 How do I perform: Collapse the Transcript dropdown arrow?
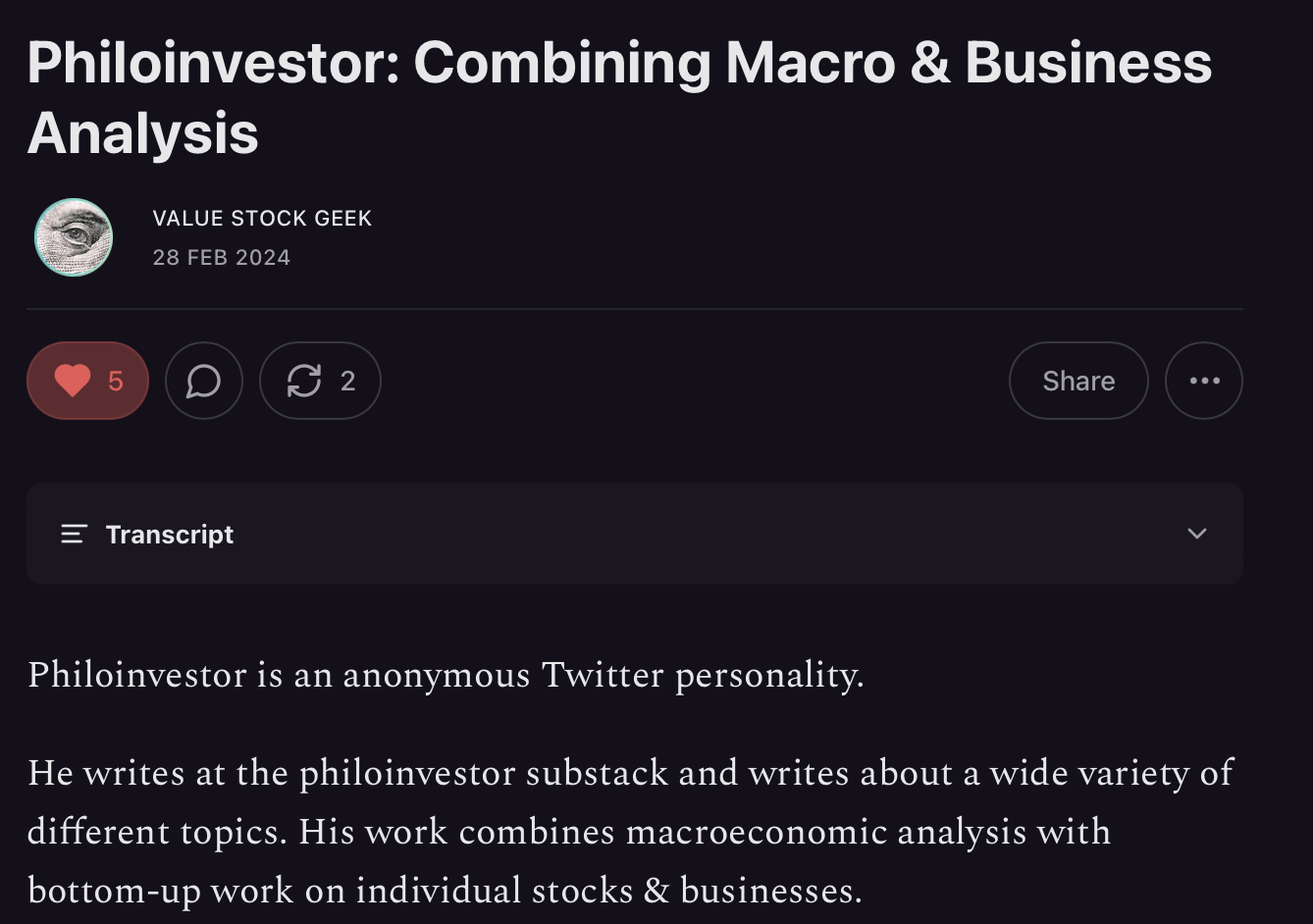coord(1197,535)
